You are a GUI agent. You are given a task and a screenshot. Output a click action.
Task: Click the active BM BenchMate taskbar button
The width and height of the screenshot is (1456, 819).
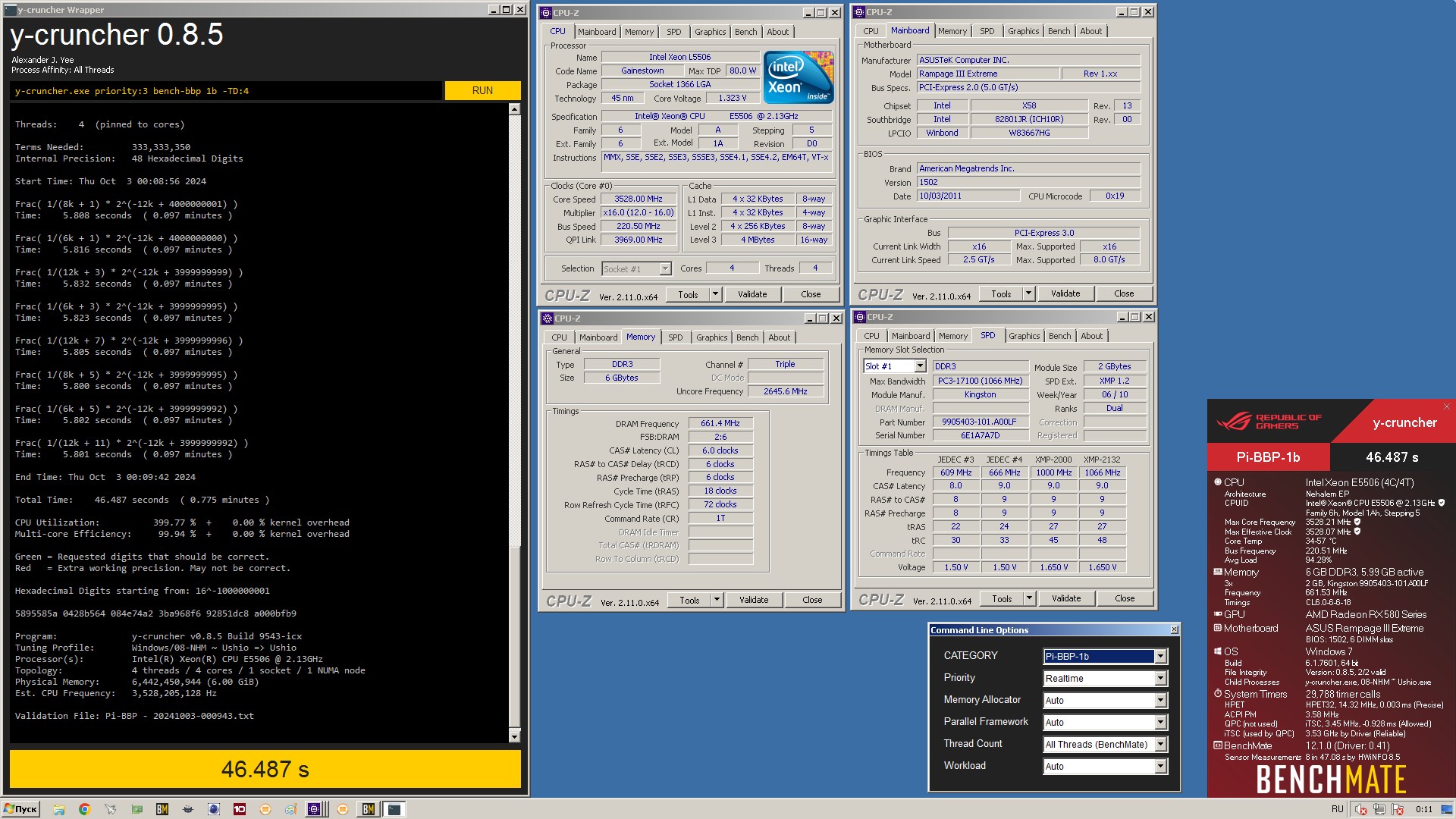click(369, 809)
